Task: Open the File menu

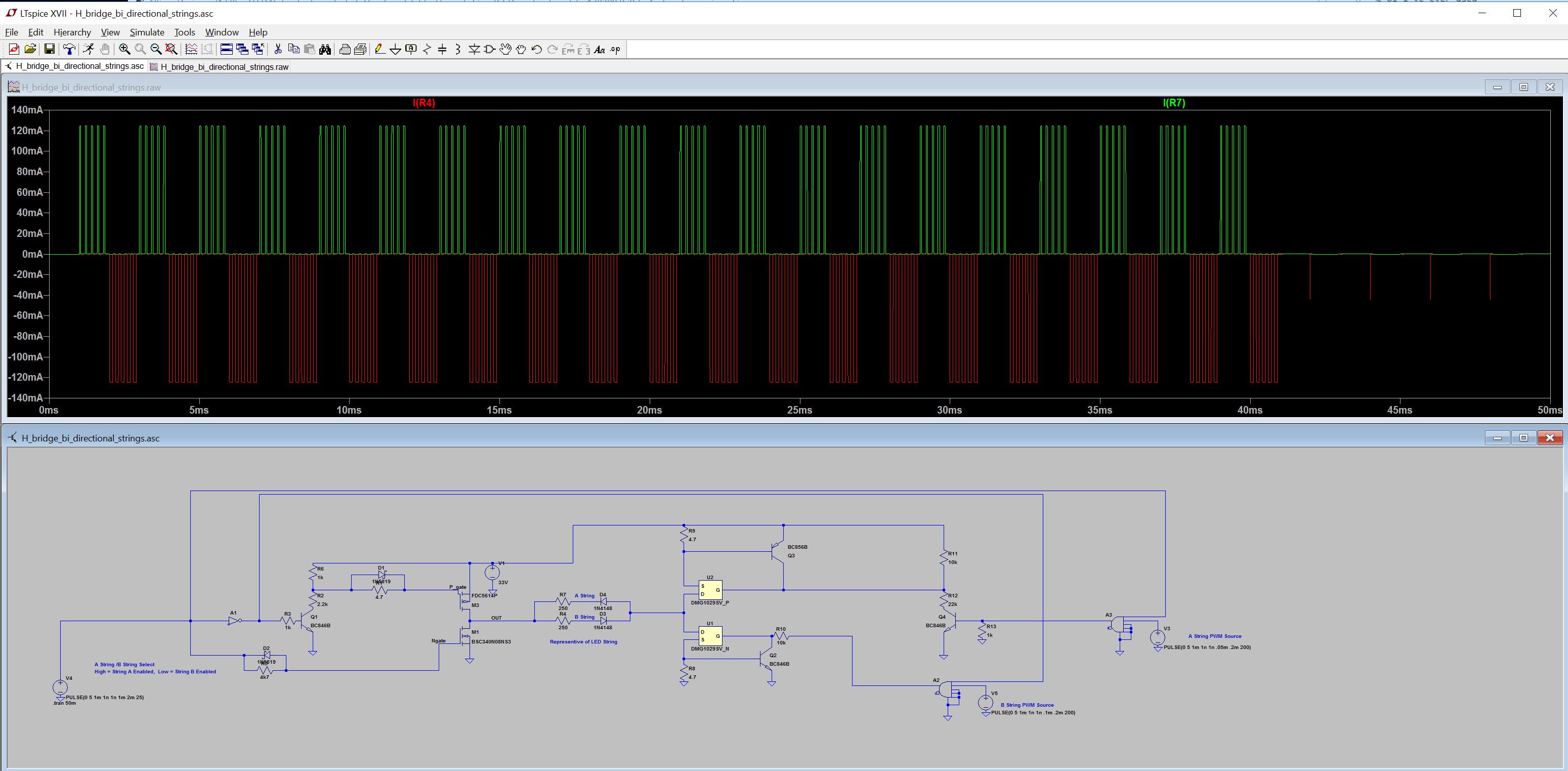Action: (12, 32)
